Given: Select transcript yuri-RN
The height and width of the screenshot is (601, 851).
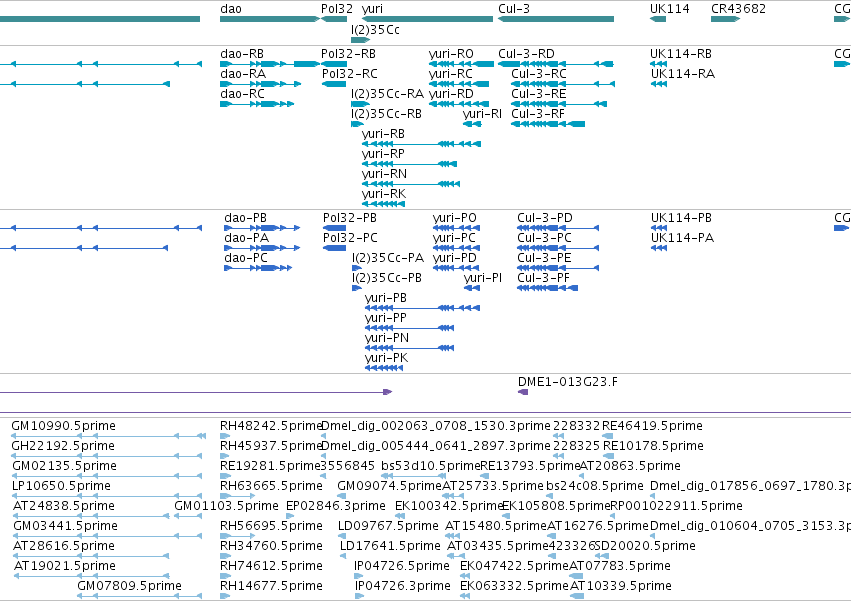Looking at the screenshot, I should pos(384,174).
